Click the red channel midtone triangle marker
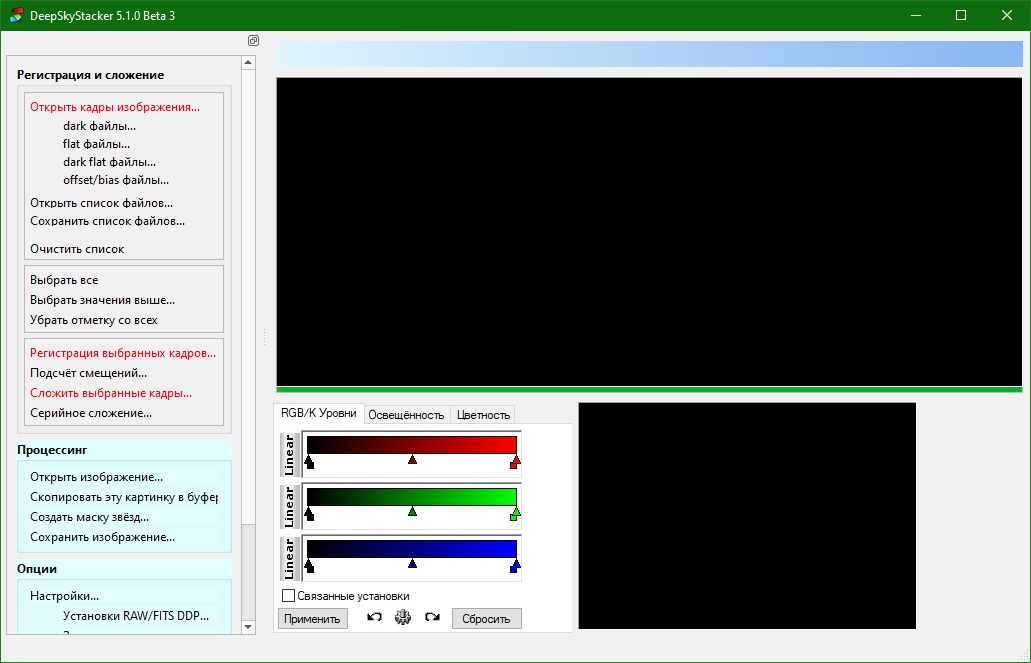The height and width of the screenshot is (663, 1031). (412, 459)
